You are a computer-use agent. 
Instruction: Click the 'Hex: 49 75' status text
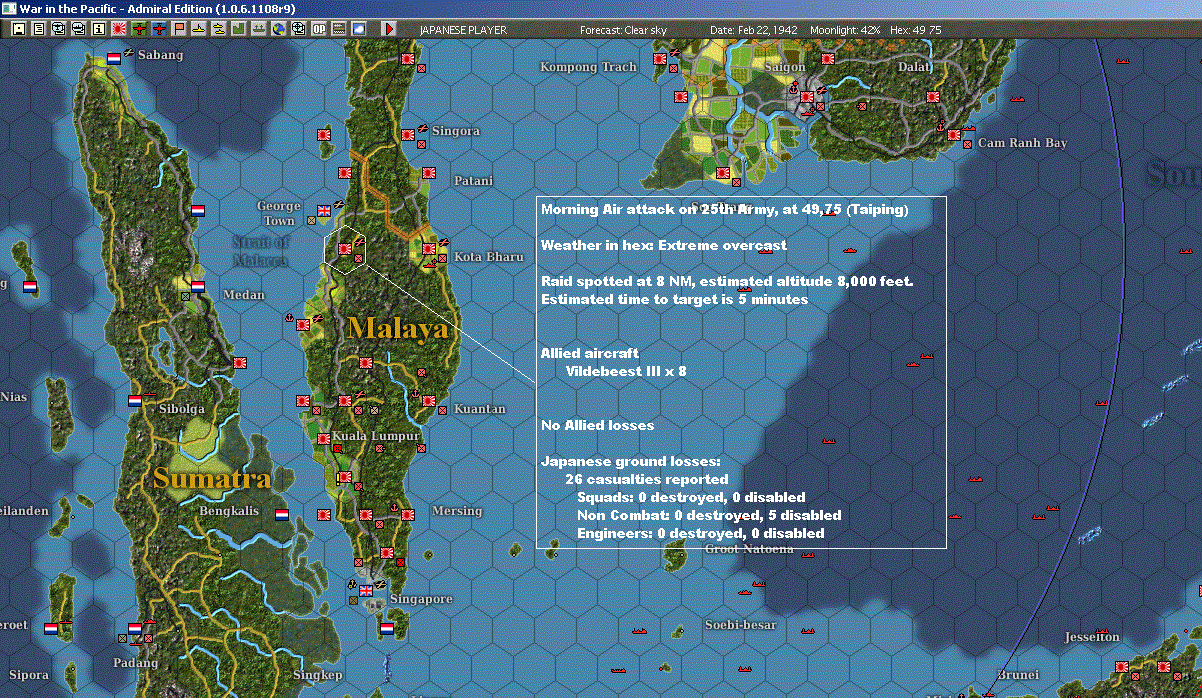pyautogui.click(x=914, y=30)
